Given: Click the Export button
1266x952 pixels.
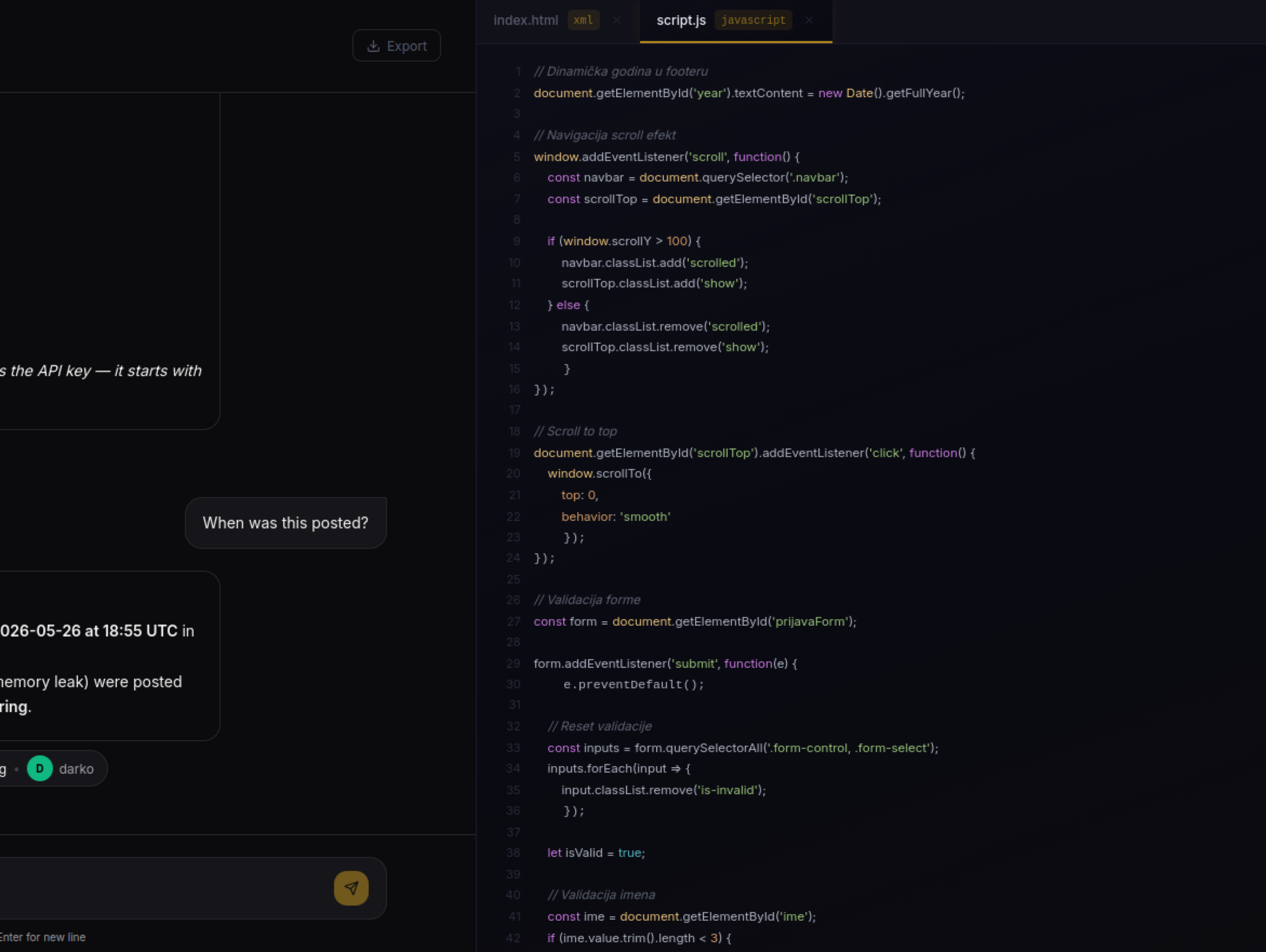Looking at the screenshot, I should pyautogui.click(x=396, y=46).
